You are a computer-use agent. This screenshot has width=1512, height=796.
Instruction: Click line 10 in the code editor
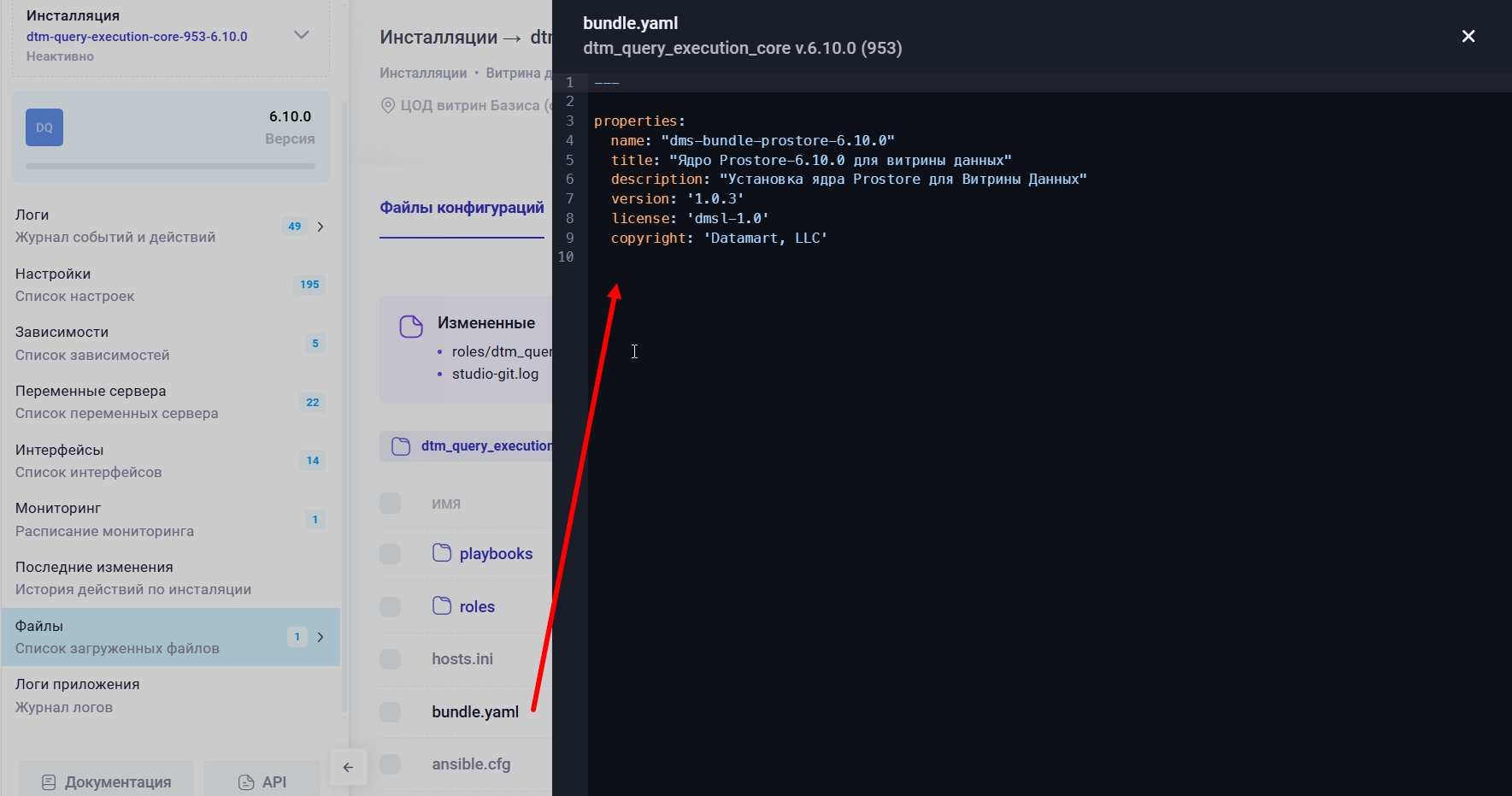click(769, 257)
